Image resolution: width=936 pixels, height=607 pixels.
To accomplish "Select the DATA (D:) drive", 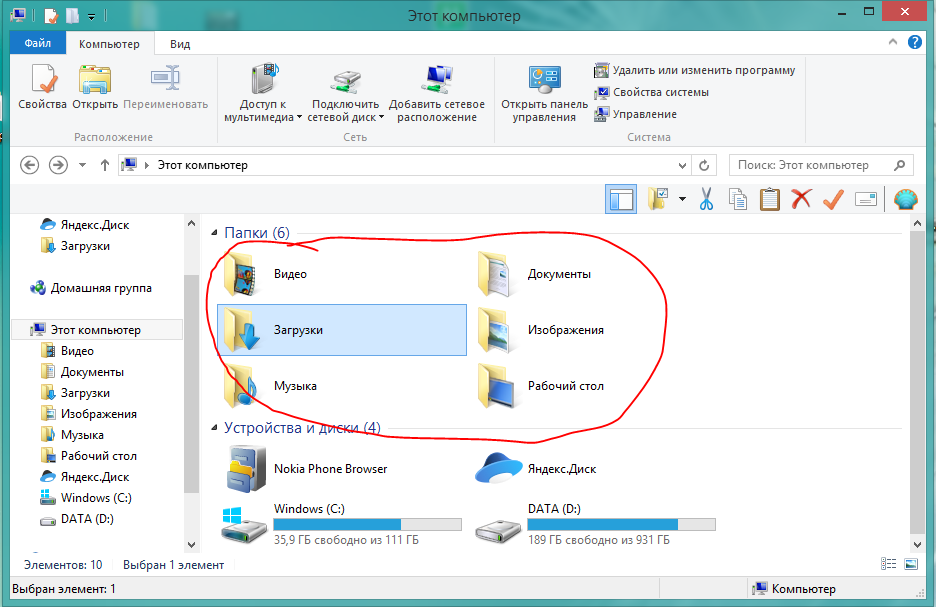I will click(595, 524).
